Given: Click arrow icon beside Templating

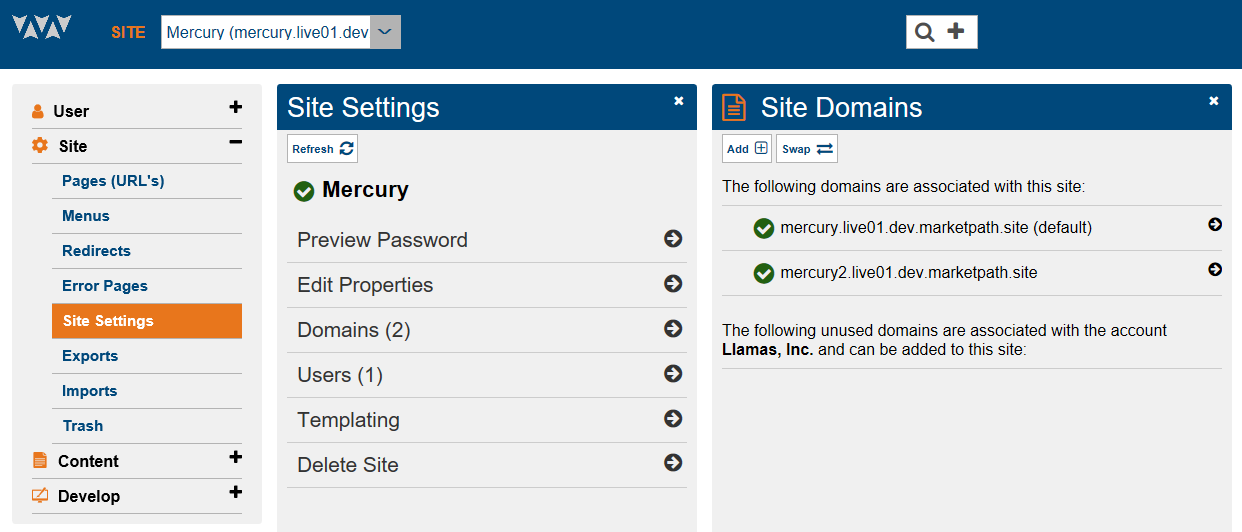Looking at the screenshot, I should pos(673,419).
